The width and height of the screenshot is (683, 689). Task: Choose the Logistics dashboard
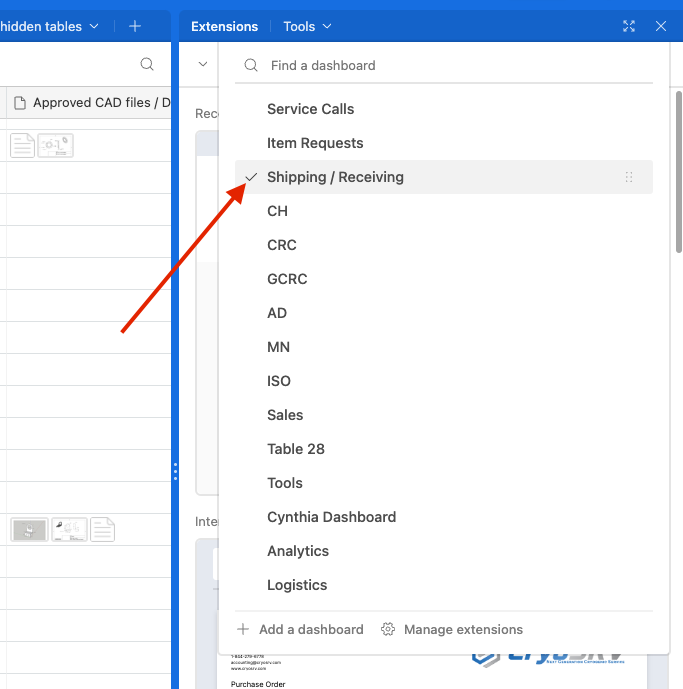point(297,585)
